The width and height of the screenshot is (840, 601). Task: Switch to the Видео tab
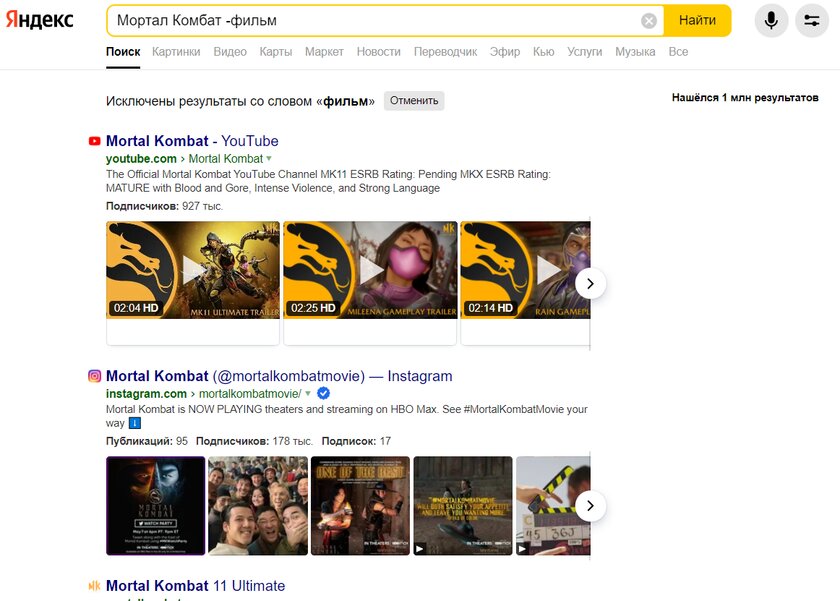click(x=230, y=52)
